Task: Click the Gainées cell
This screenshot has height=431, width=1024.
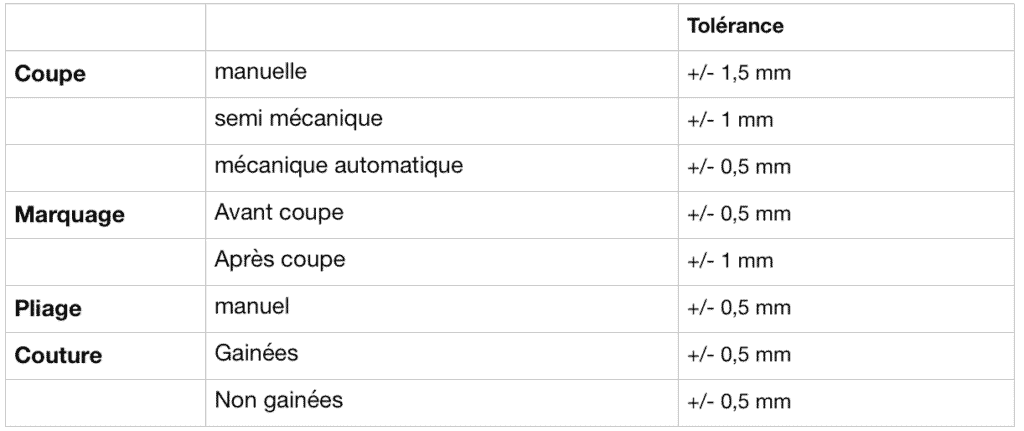Action: pos(256,354)
